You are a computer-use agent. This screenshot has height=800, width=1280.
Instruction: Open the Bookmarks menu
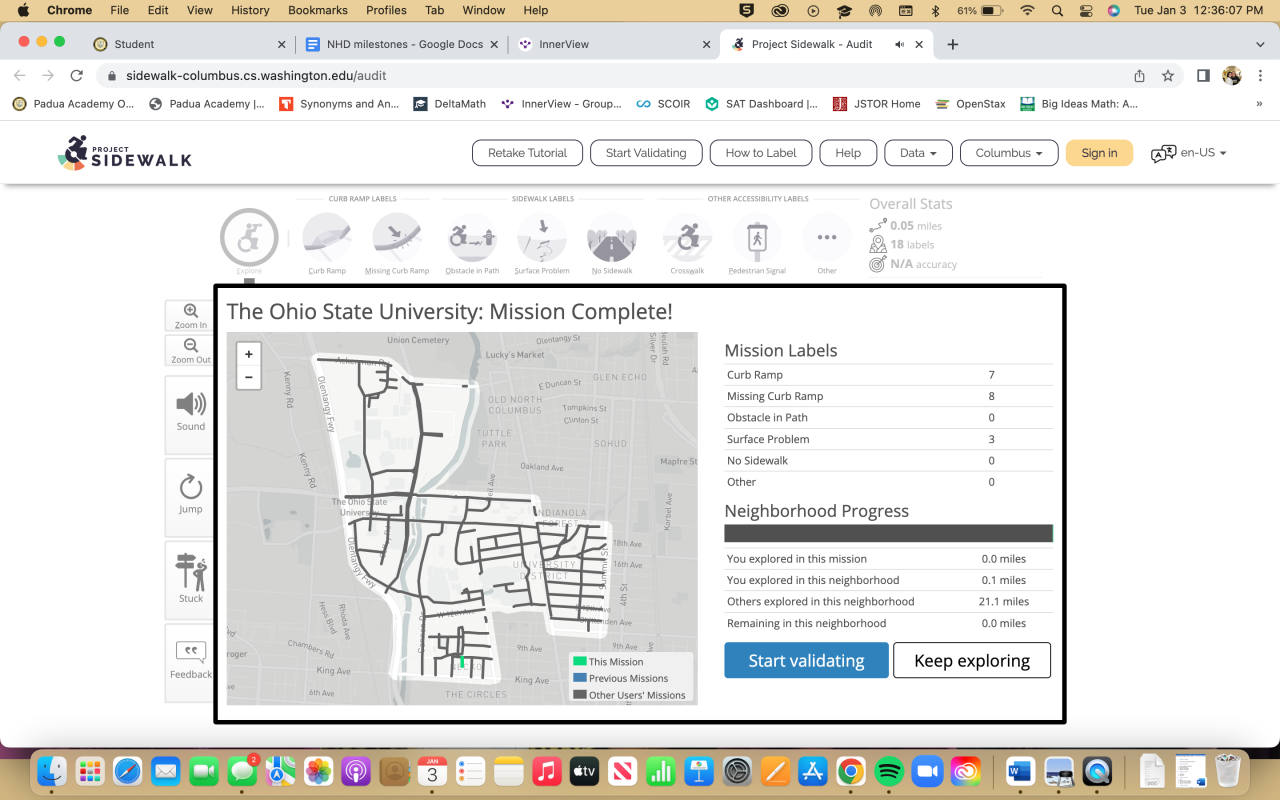click(x=320, y=10)
